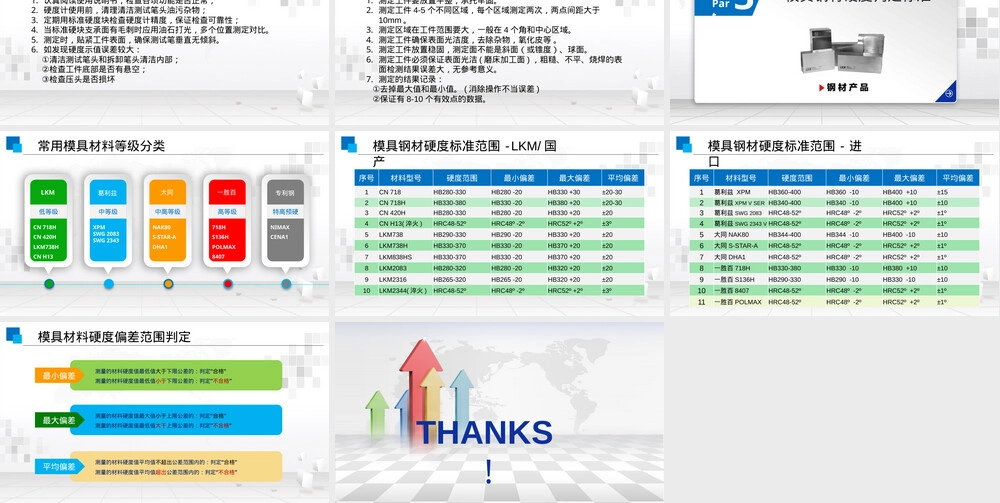Click the blue 最大偏差 criteria box
The width and height of the screenshot is (1000, 503).
pyautogui.click(x=176, y=420)
